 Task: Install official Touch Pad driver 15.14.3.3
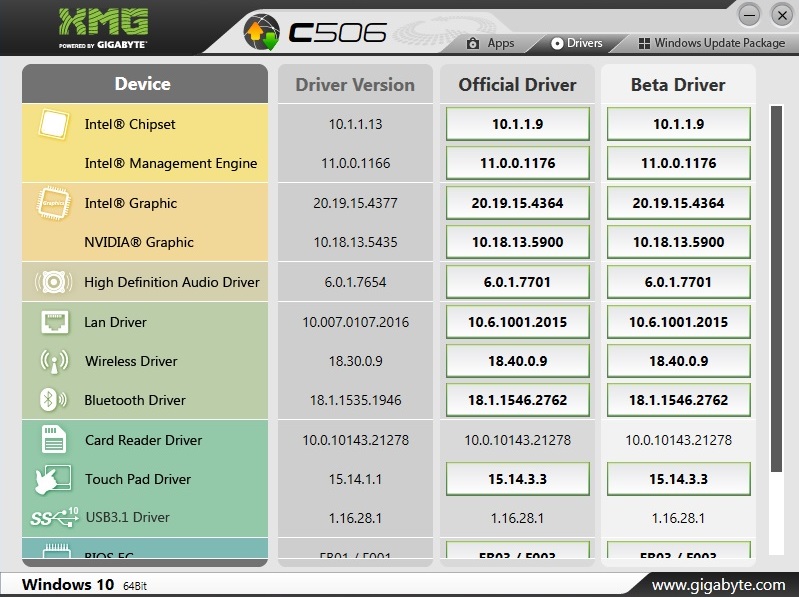click(517, 479)
